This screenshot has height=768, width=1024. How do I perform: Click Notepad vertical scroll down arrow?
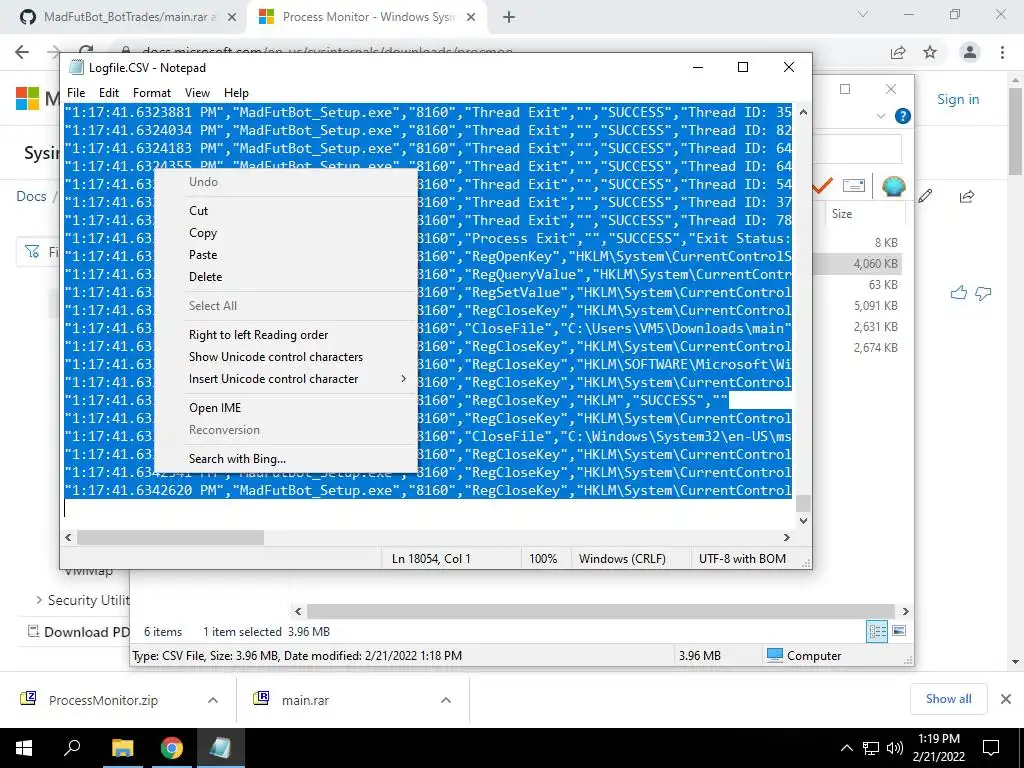pos(803,520)
